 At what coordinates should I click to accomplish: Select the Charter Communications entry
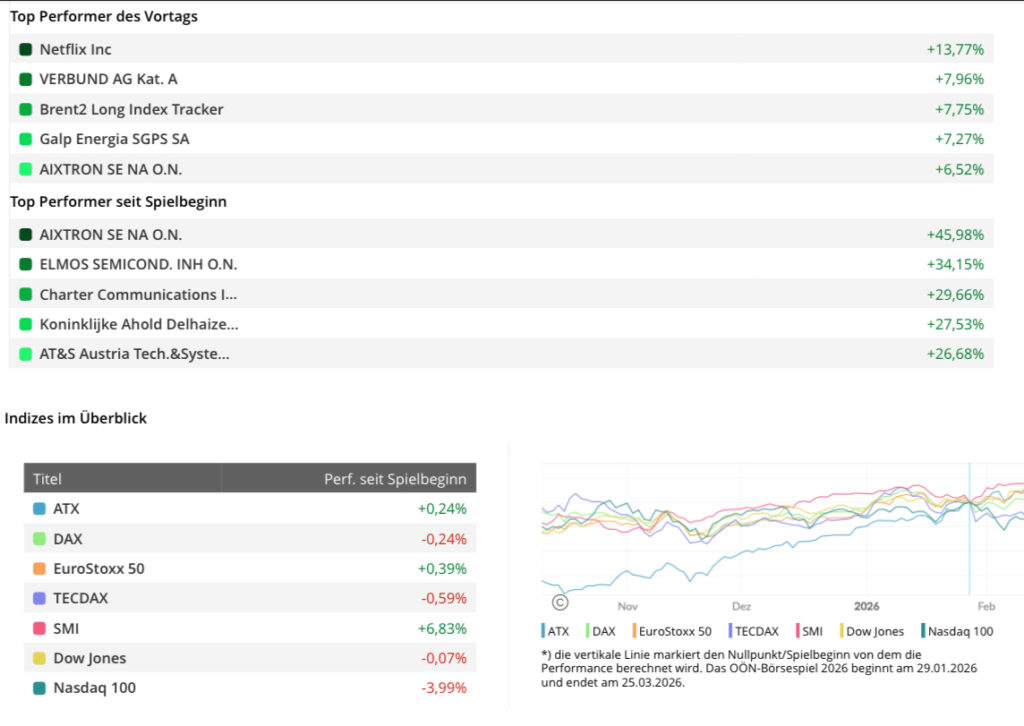point(138,294)
